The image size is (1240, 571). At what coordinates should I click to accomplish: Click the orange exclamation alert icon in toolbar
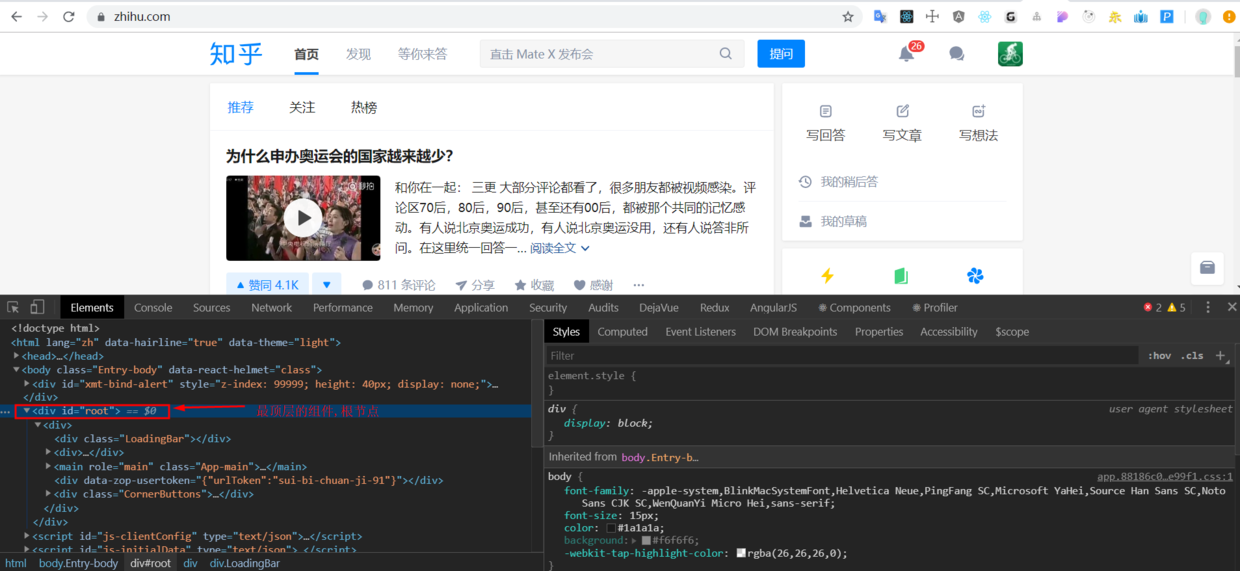click(1229, 16)
